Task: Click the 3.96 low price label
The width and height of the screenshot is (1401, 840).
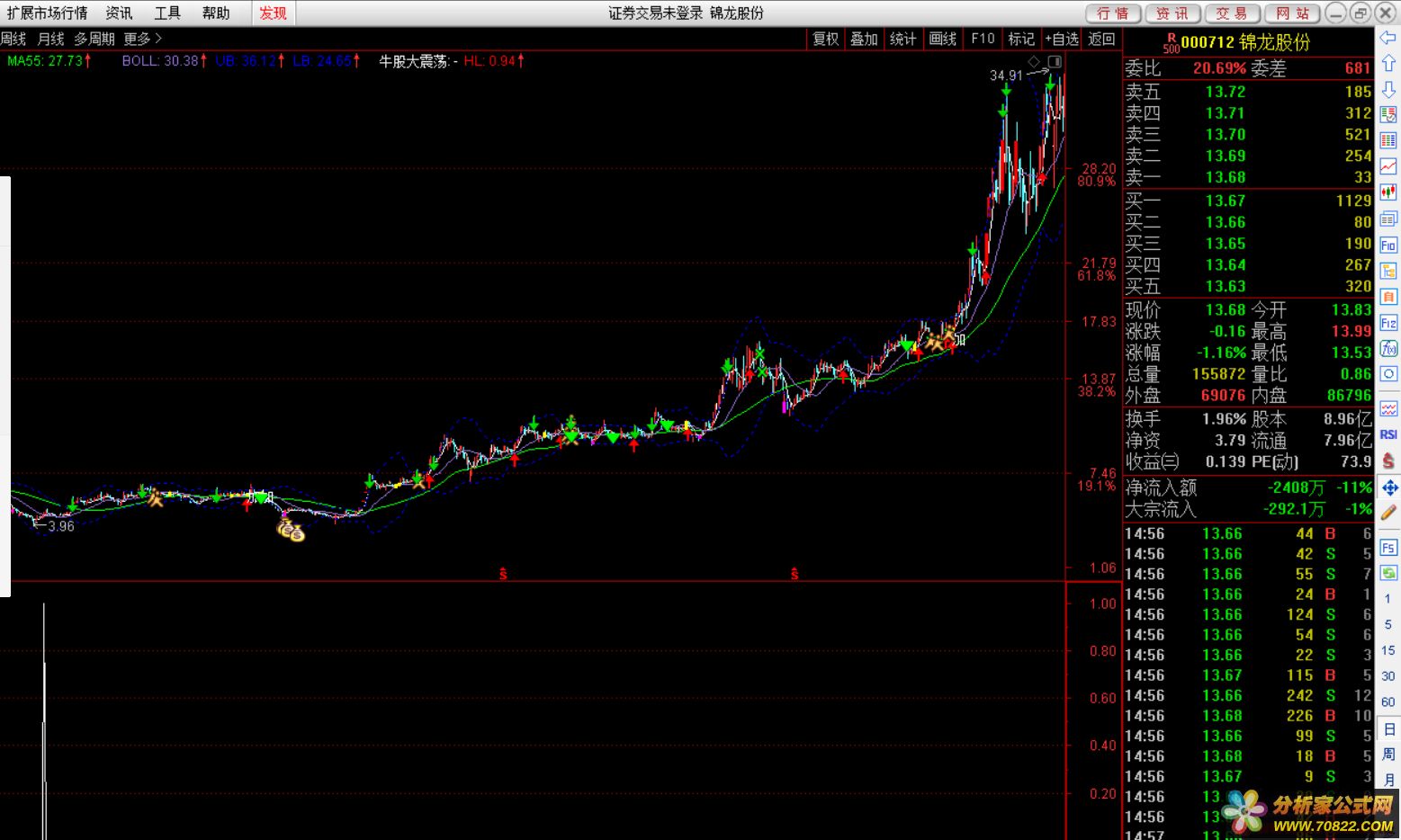Action: [61, 526]
